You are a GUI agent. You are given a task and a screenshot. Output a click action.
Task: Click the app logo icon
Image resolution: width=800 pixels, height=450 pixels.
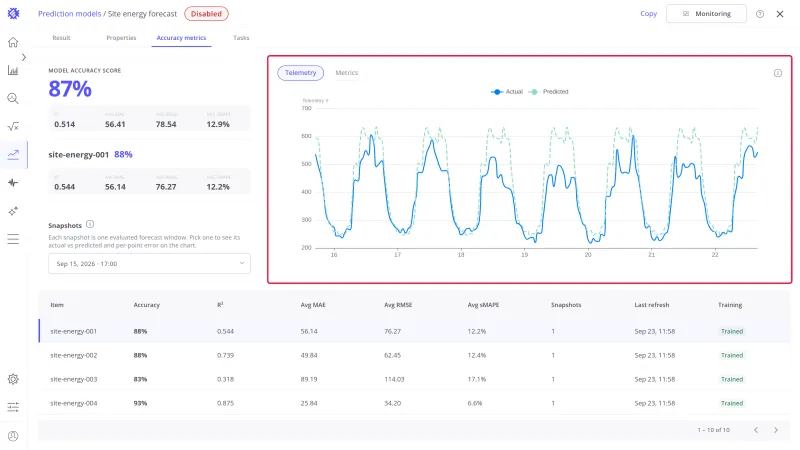[x=13, y=14]
